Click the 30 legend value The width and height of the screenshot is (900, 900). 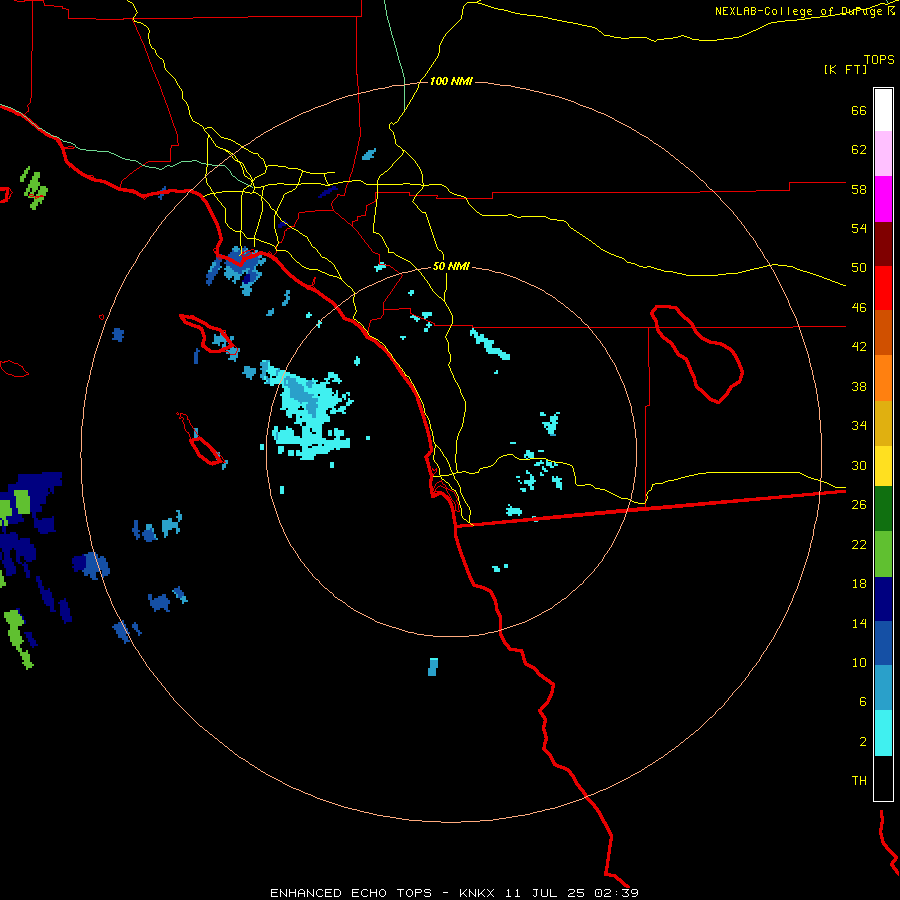859,465
